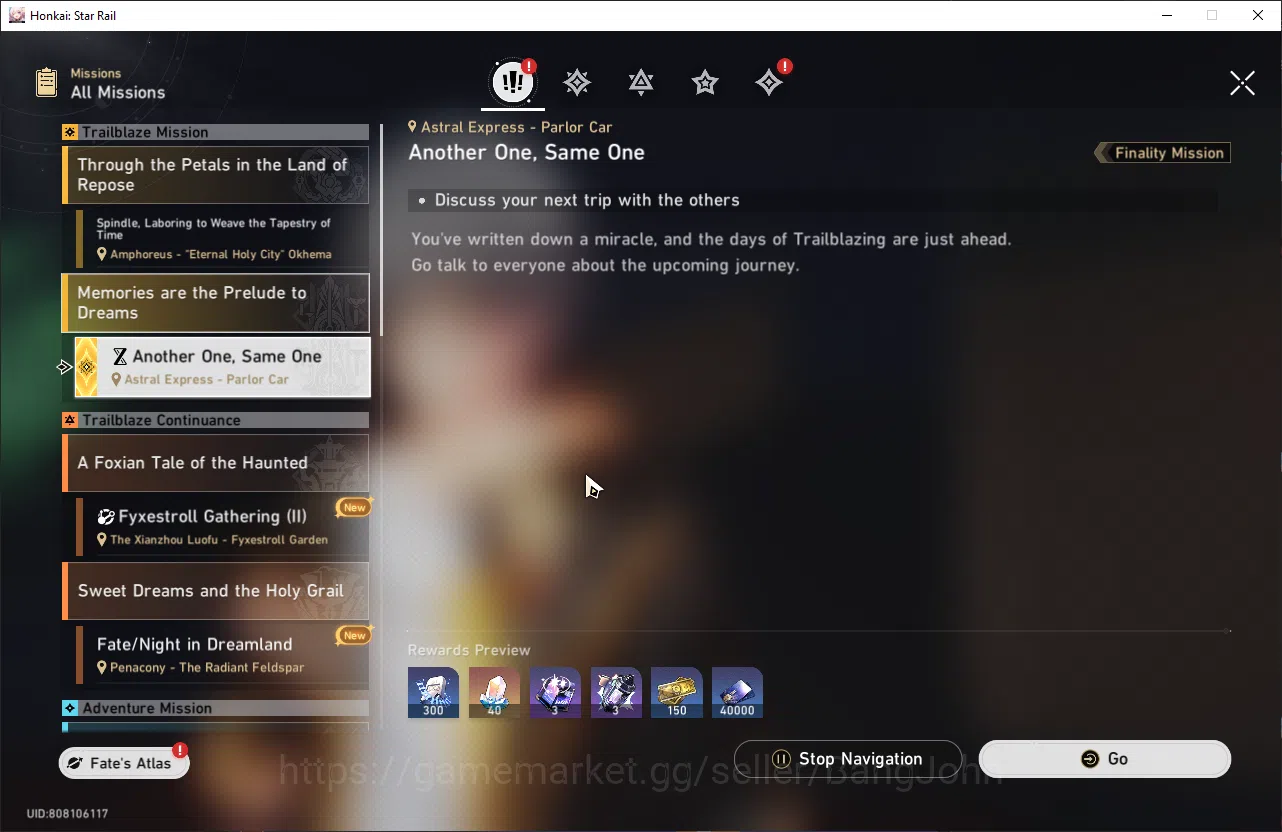Open the triangle-shaped mission category tab

click(641, 83)
